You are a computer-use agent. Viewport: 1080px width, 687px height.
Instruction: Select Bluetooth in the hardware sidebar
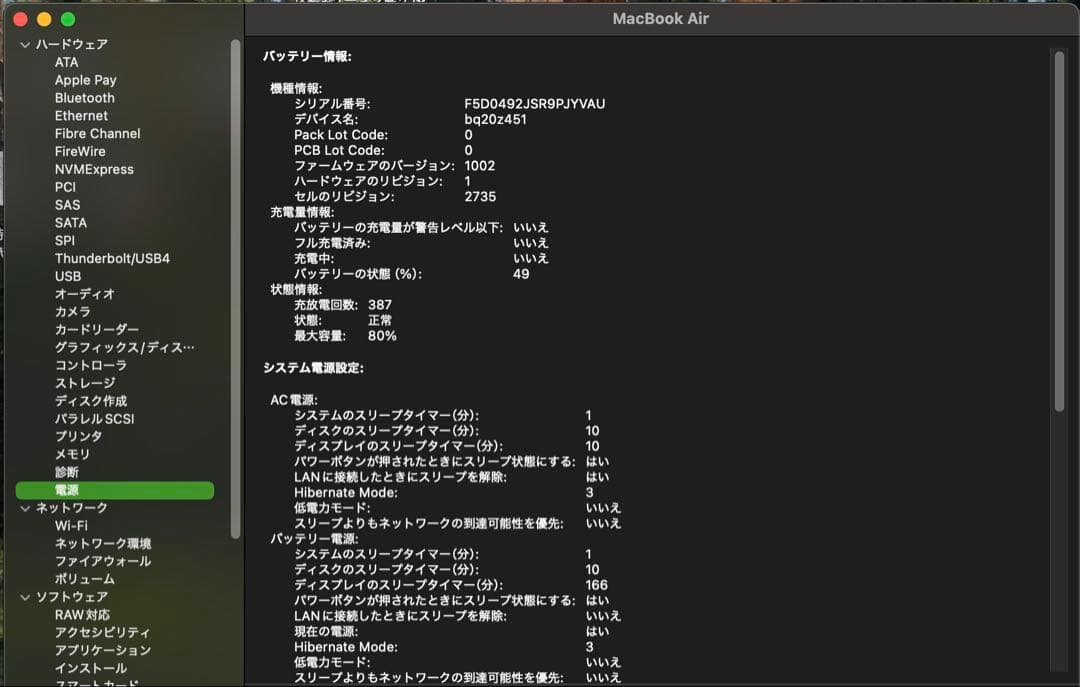84,97
